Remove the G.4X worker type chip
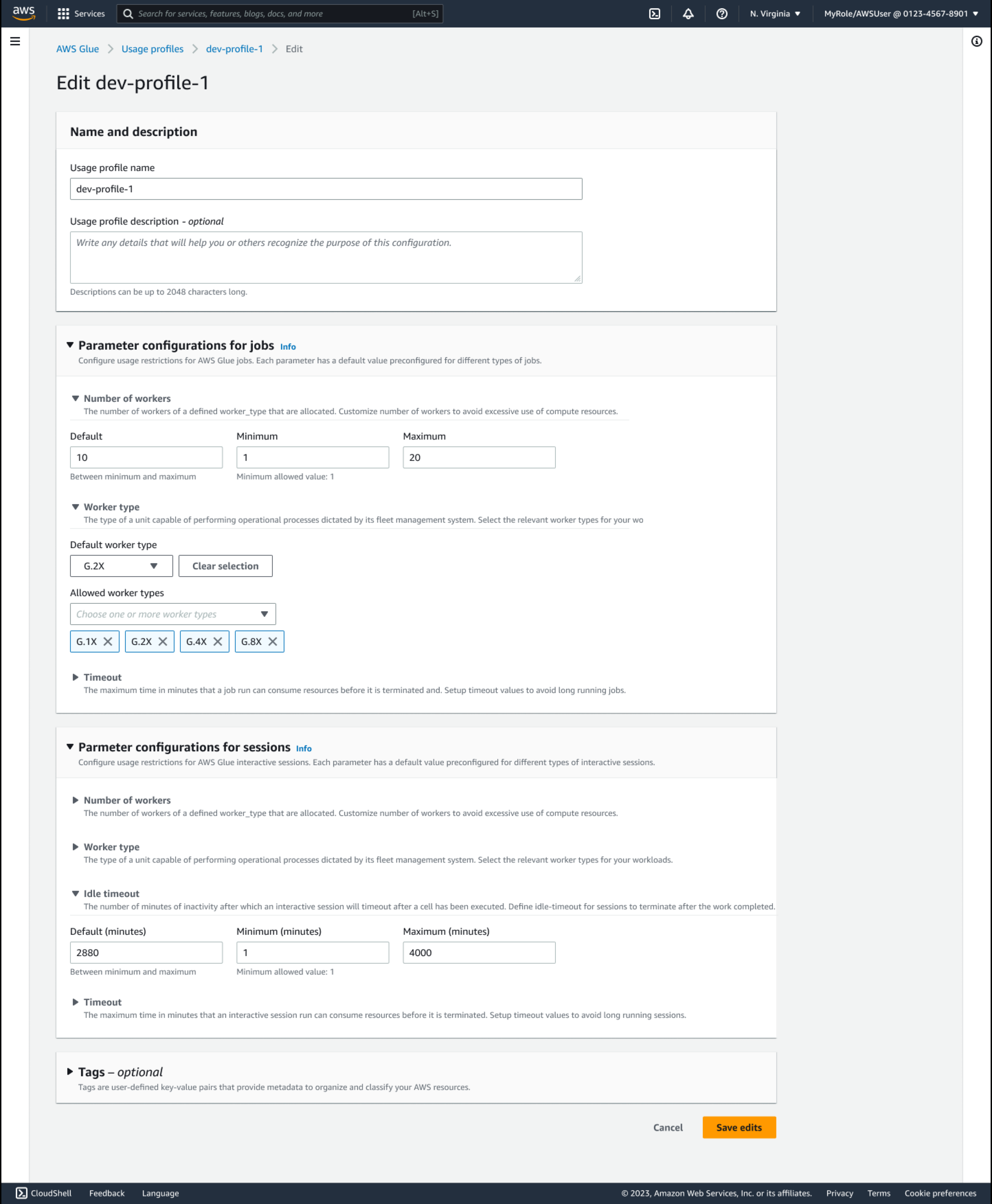 click(x=219, y=641)
